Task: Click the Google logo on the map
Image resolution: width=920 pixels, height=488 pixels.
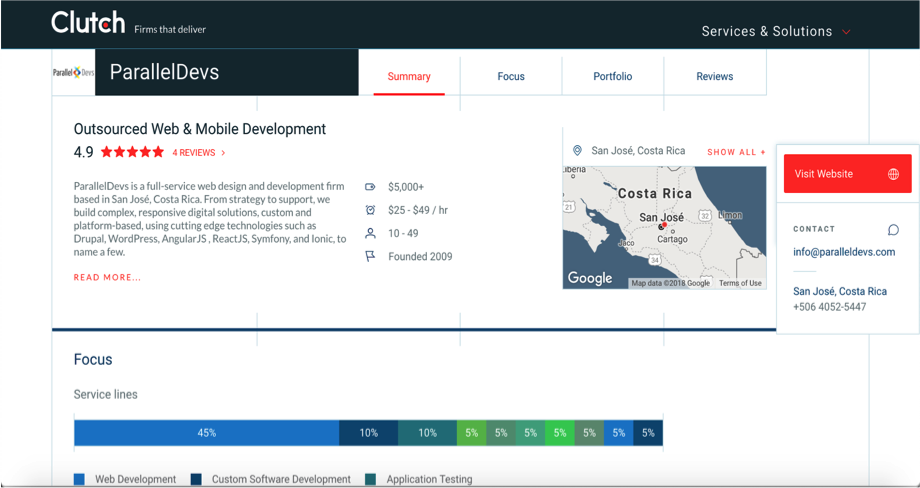Action: (590, 278)
